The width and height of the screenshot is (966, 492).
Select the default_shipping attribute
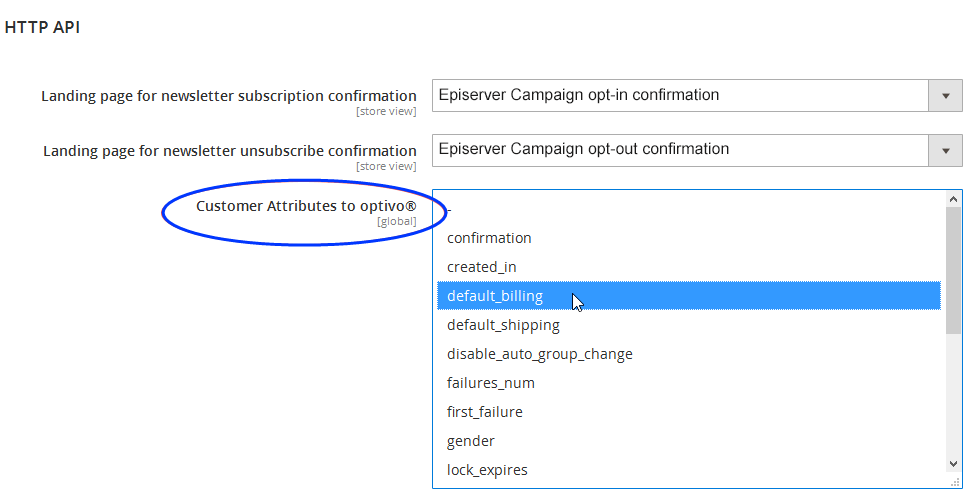[503, 325]
